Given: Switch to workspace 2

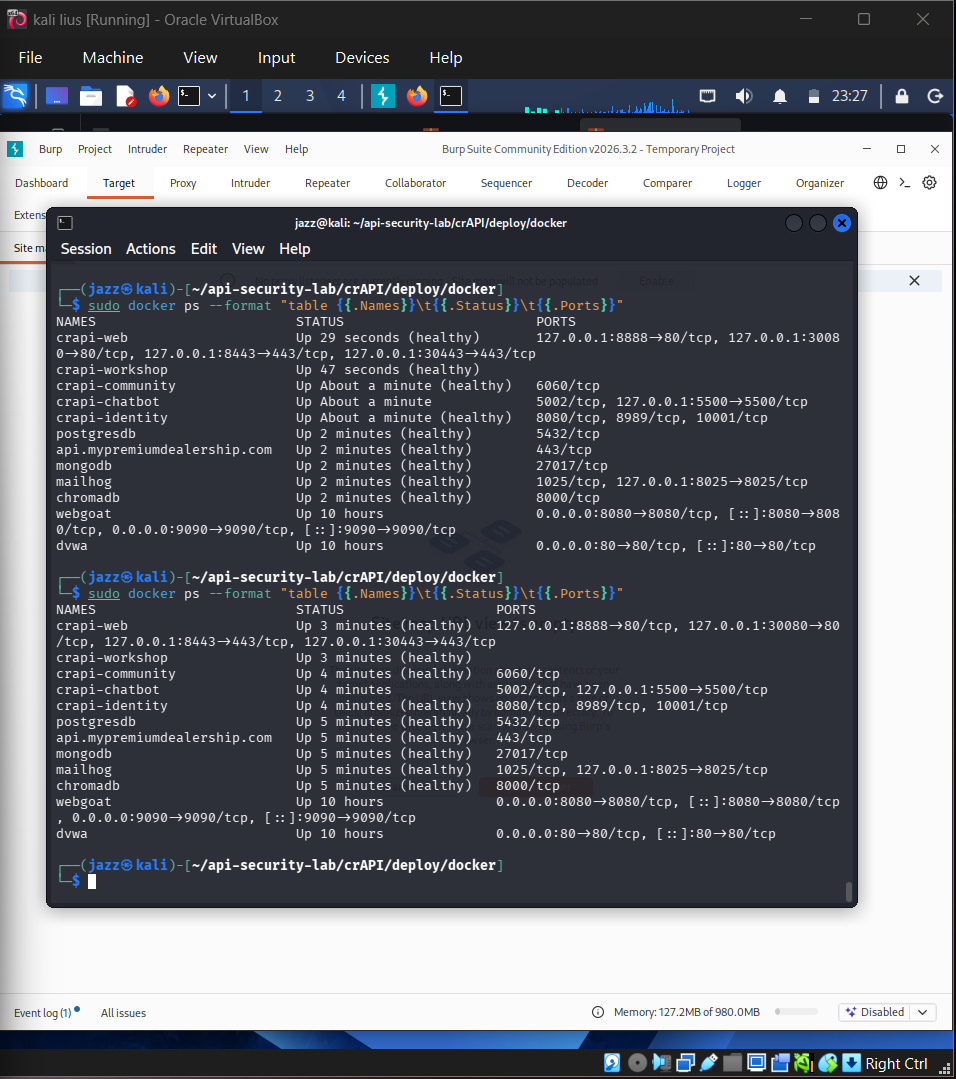Looking at the screenshot, I should click(277, 96).
